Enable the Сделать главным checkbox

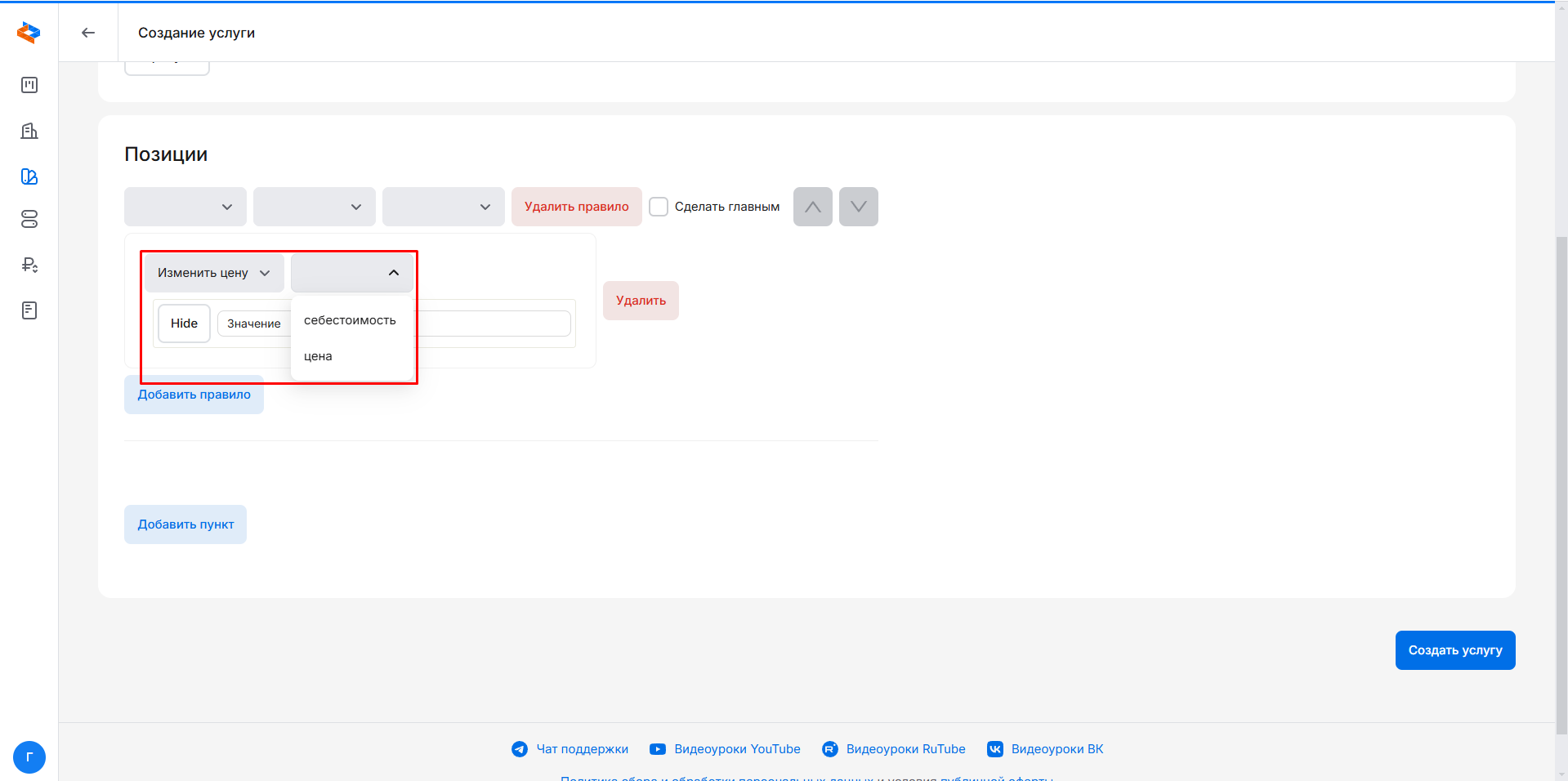[659, 207]
